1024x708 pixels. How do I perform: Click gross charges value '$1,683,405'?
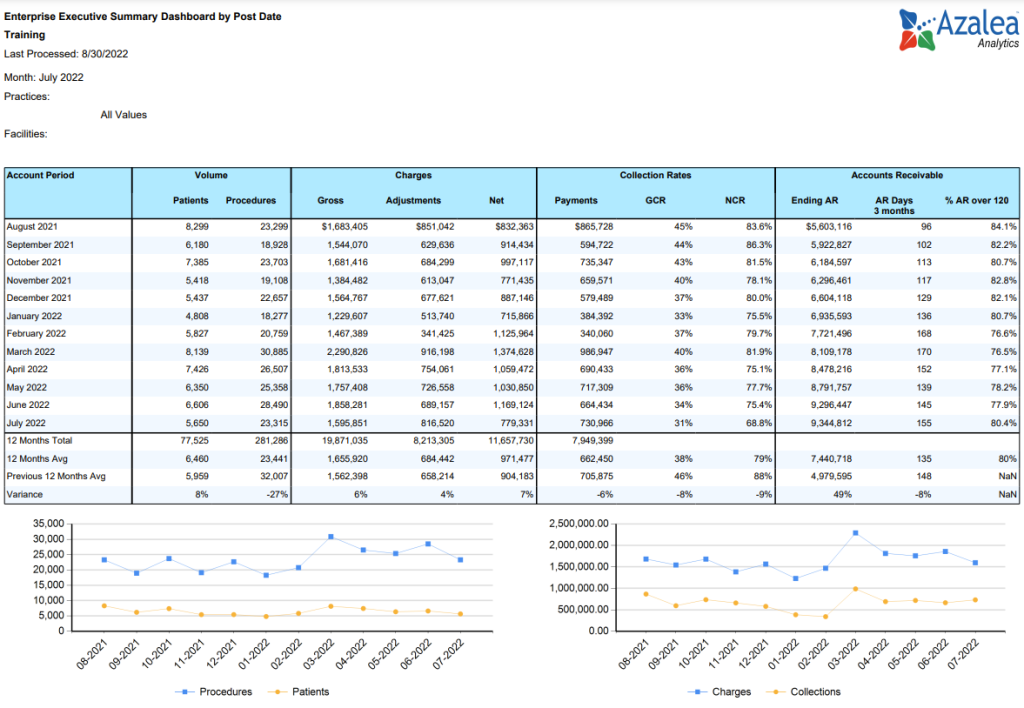pos(344,227)
